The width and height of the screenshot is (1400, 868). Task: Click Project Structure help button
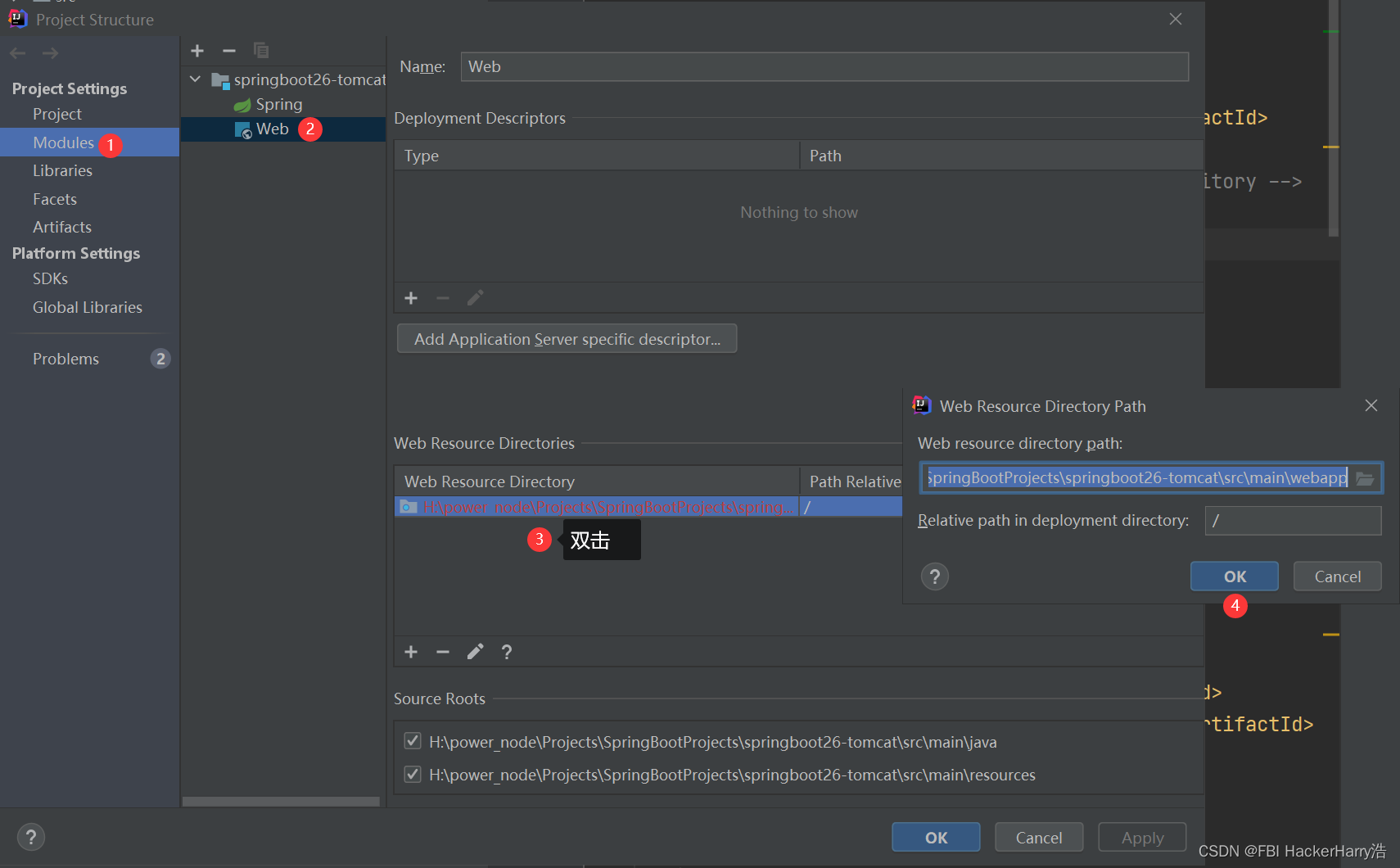coord(31,837)
